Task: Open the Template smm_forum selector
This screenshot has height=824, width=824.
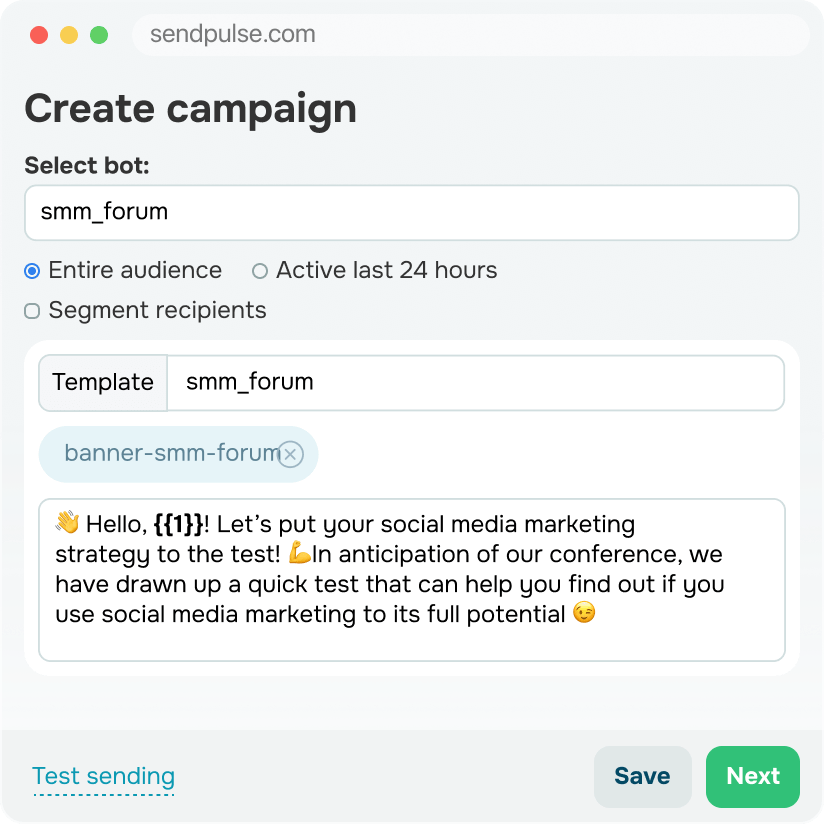Action: [475, 382]
